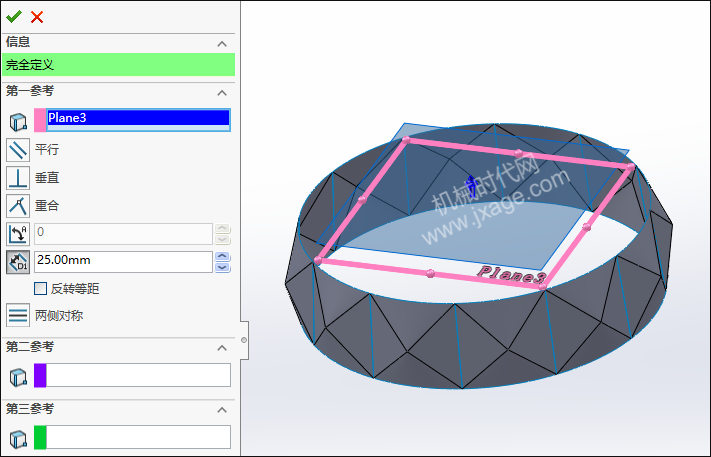Click the panel splitter collapse handle
The height and width of the screenshot is (457, 711).
(244, 340)
